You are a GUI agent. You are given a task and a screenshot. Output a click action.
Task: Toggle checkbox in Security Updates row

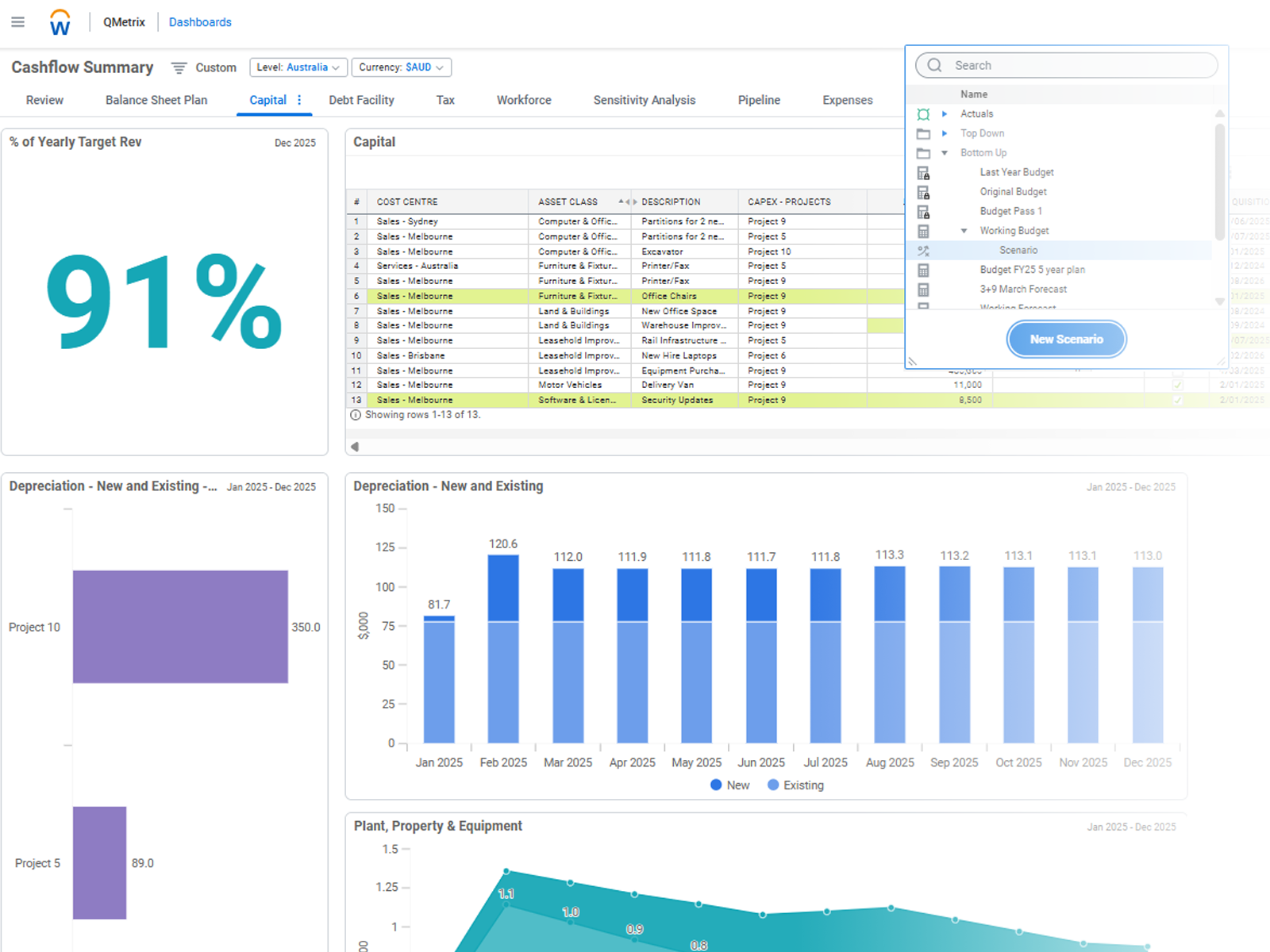(x=1177, y=401)
